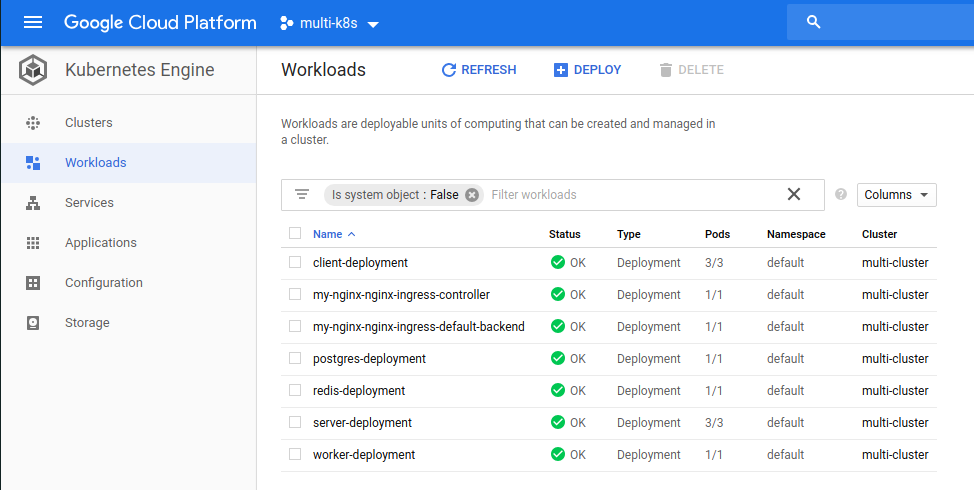Image resolution: width=974 pixels, height=490 pixels.
Task: Click the green status check for server-deployment
Action: click(x=558, y=422)
